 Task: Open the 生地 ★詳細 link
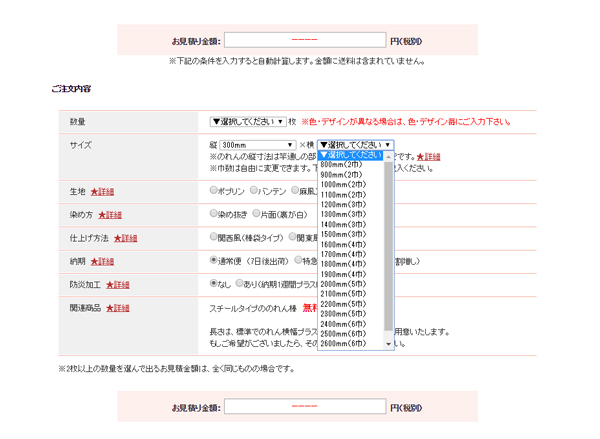click(102, 191)
